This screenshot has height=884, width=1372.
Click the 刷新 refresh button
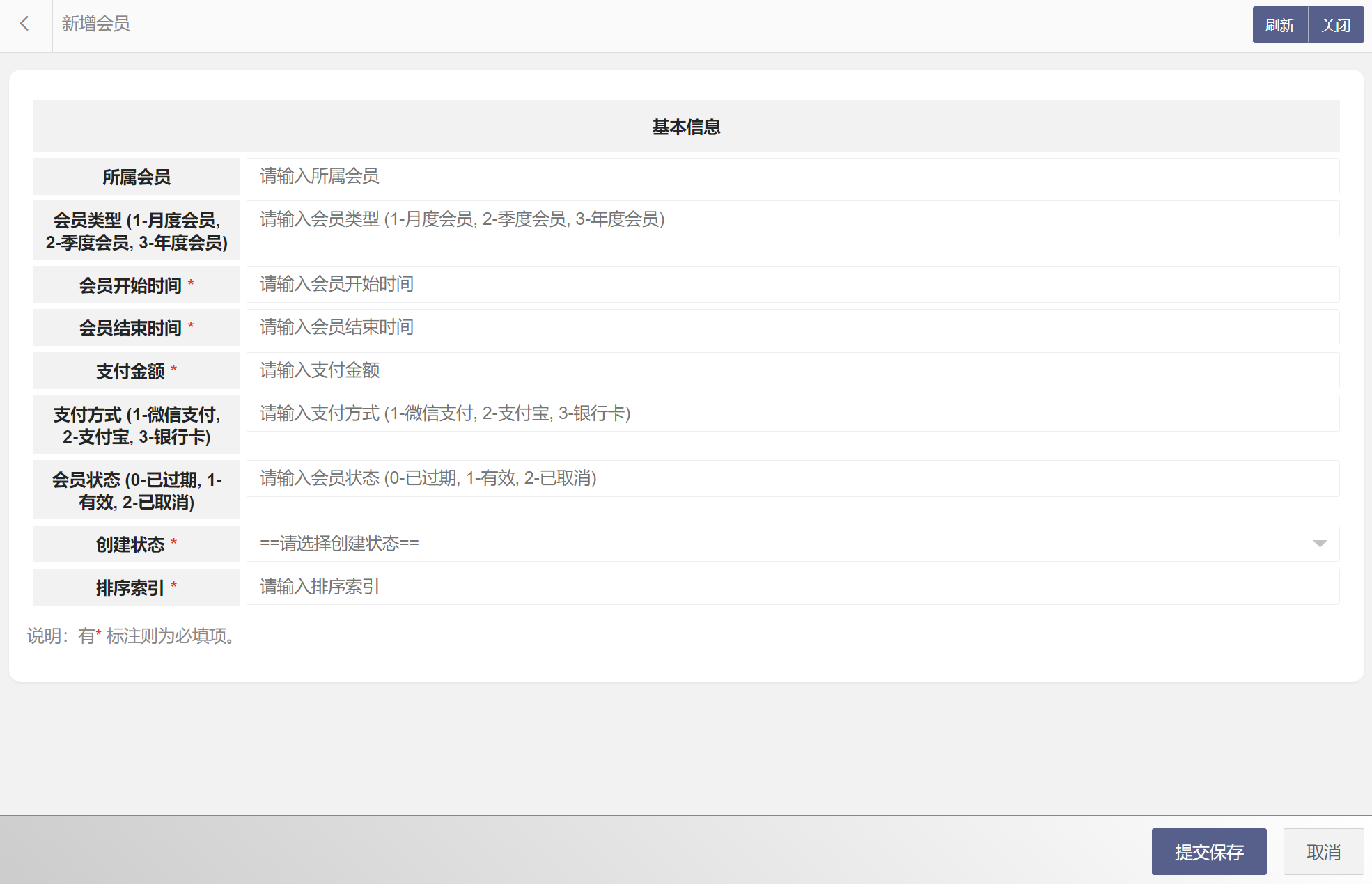pos(1279,25)
